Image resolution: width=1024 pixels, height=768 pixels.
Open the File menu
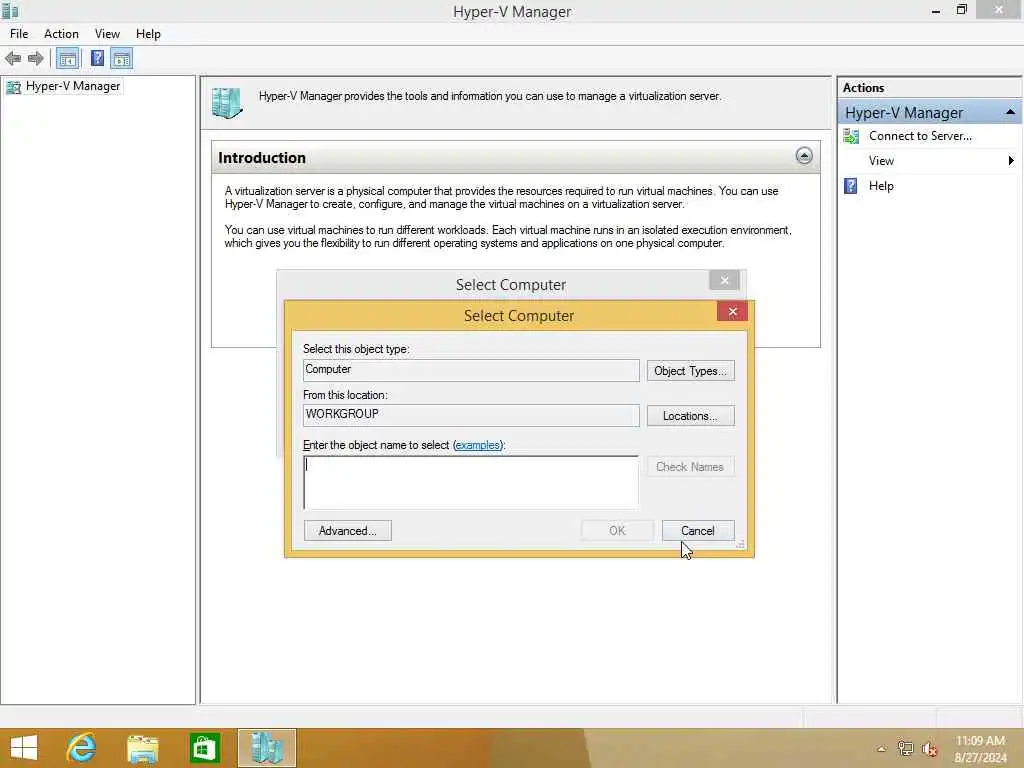click(x=19, y=34)
